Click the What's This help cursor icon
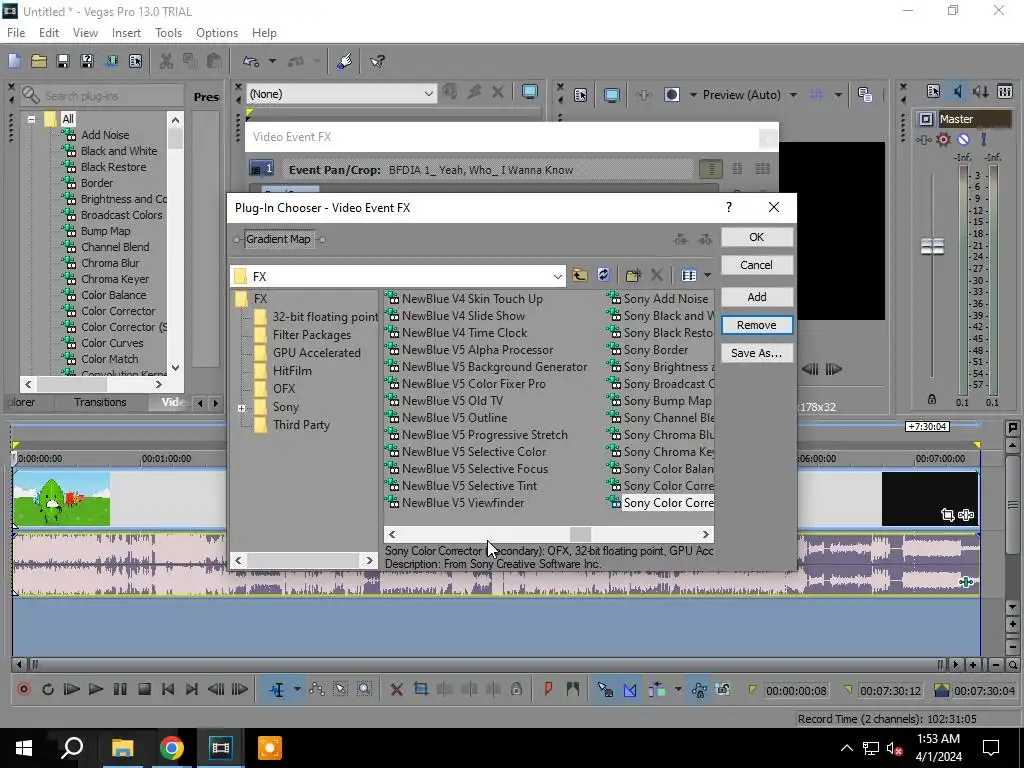The width and height of the screenshot is (1024, 768). [x=377, y=61]
